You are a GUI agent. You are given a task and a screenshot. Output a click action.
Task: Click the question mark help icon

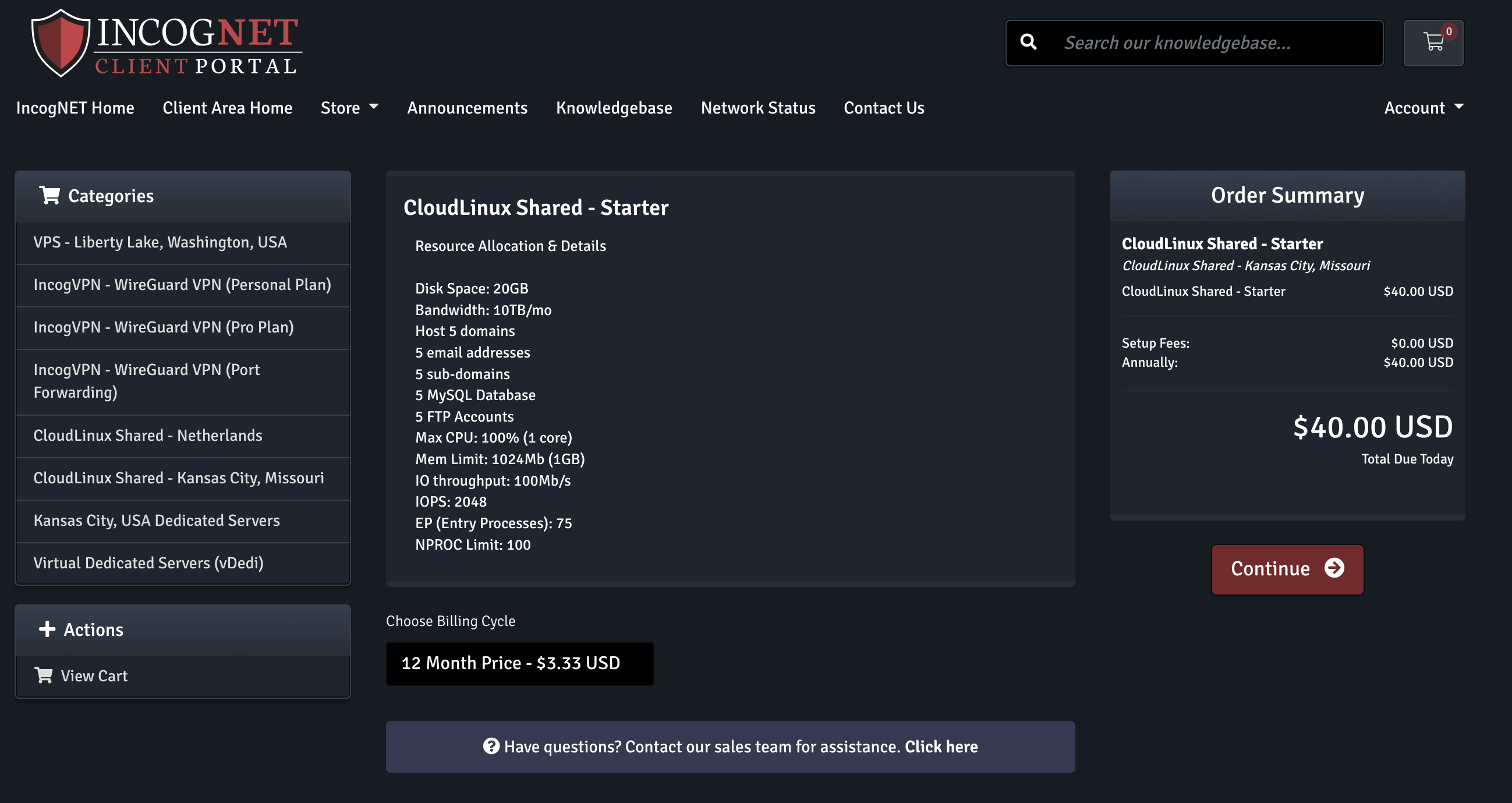[x=491, y=746]
